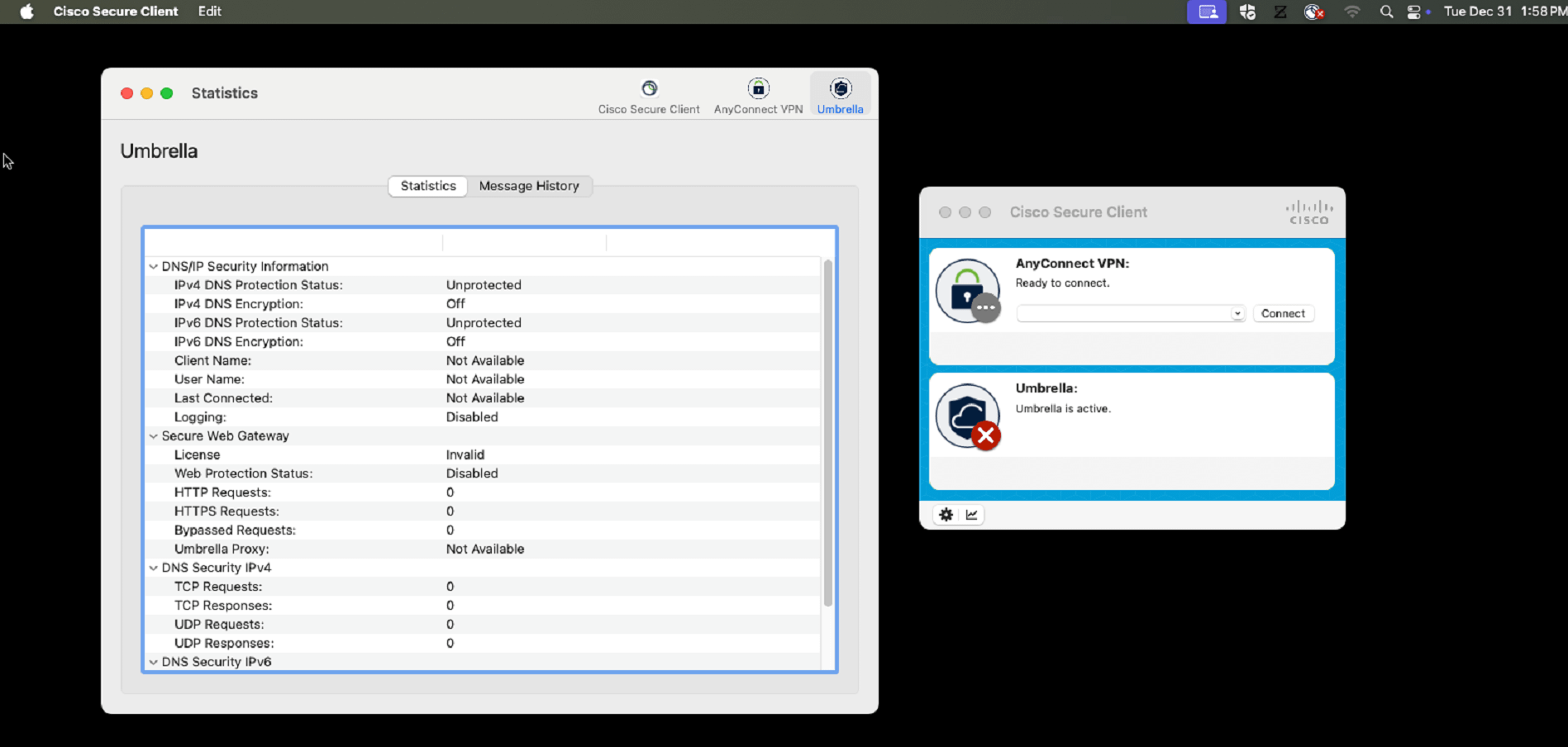Screen dimensions: 1568x747
Task: Open Control Center in the menu bar
Action: pos(1414,12)
